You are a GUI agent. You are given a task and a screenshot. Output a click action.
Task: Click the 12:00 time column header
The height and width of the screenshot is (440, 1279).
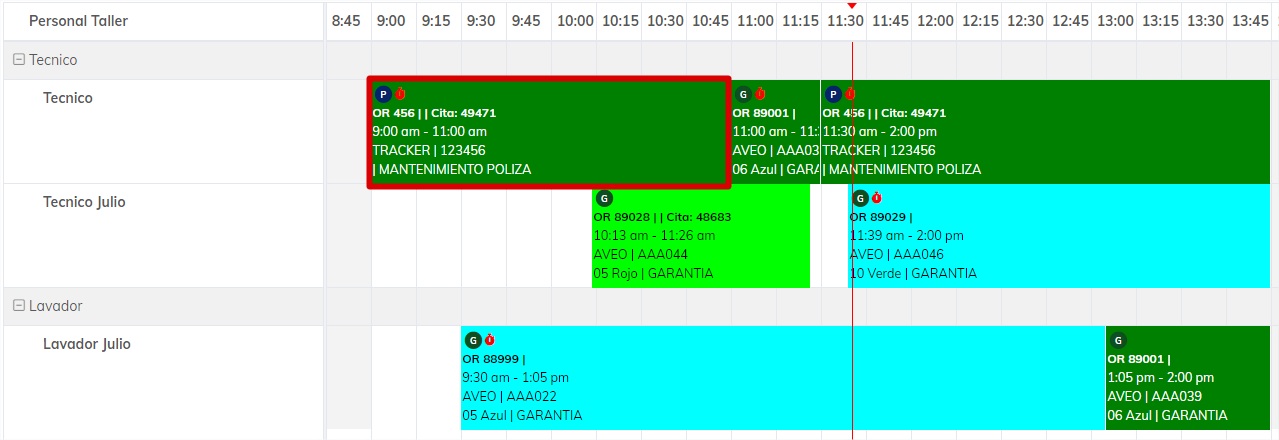(934, 21)
